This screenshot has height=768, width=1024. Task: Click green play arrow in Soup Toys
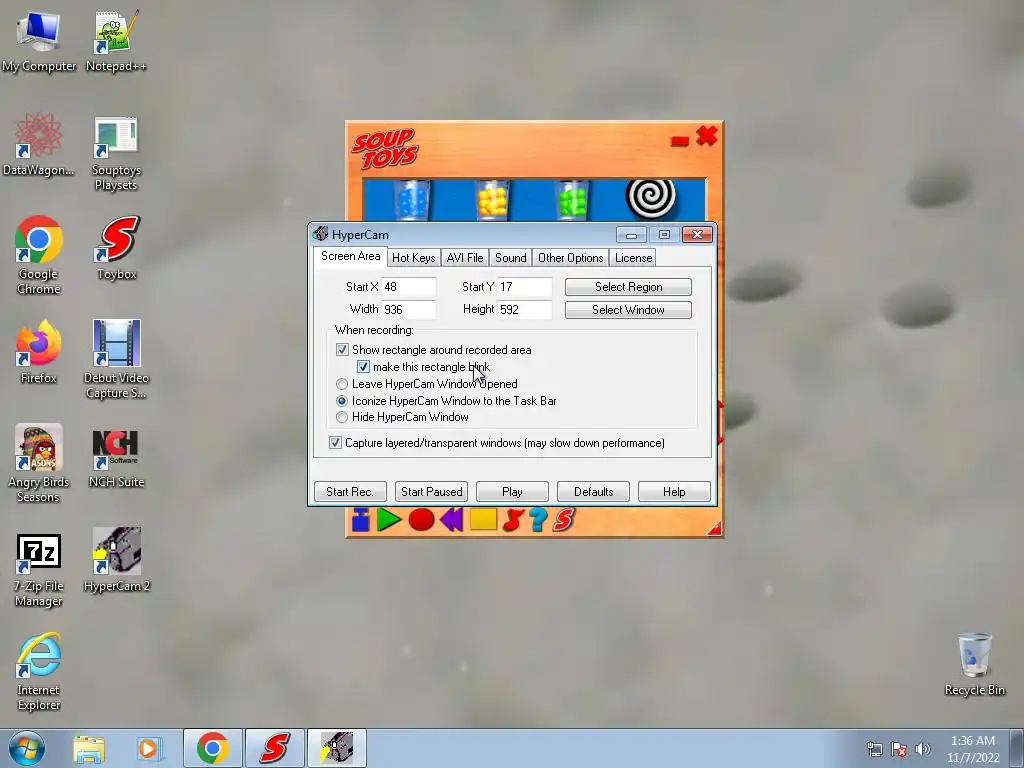coord(389,520)
